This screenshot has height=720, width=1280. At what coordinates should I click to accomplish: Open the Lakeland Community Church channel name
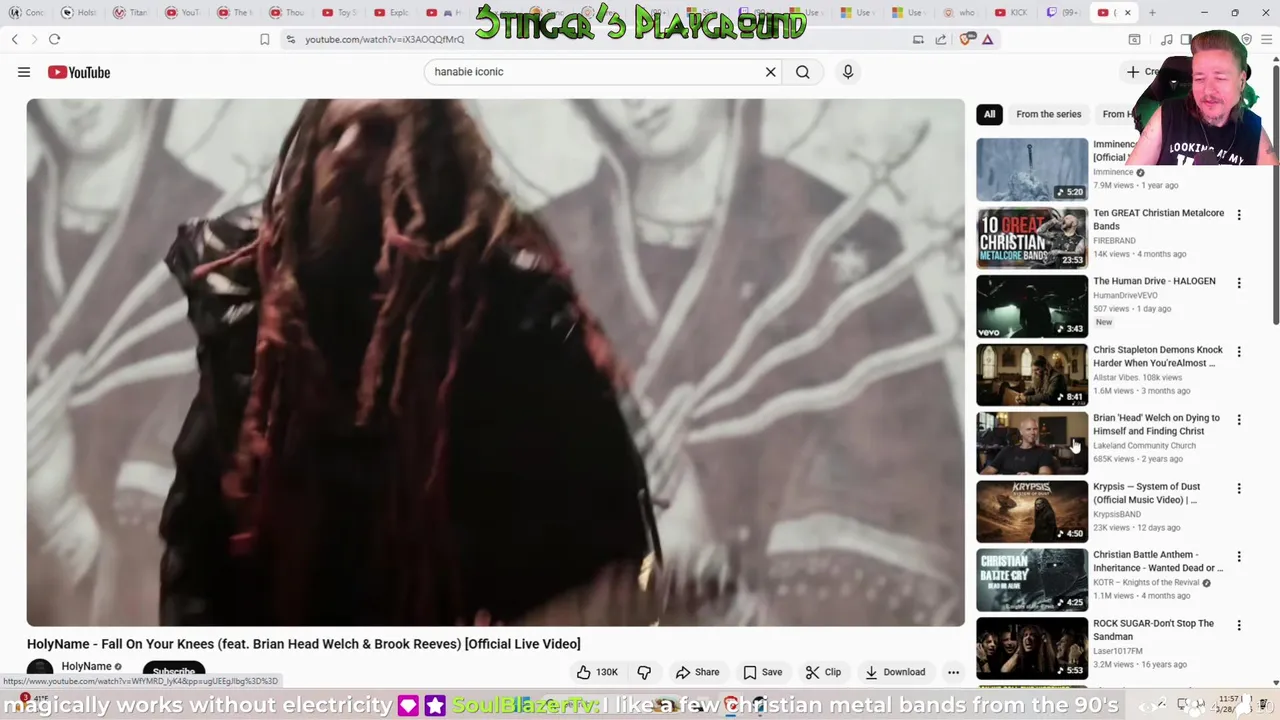pyautogui.click(x=1144, y=446)
